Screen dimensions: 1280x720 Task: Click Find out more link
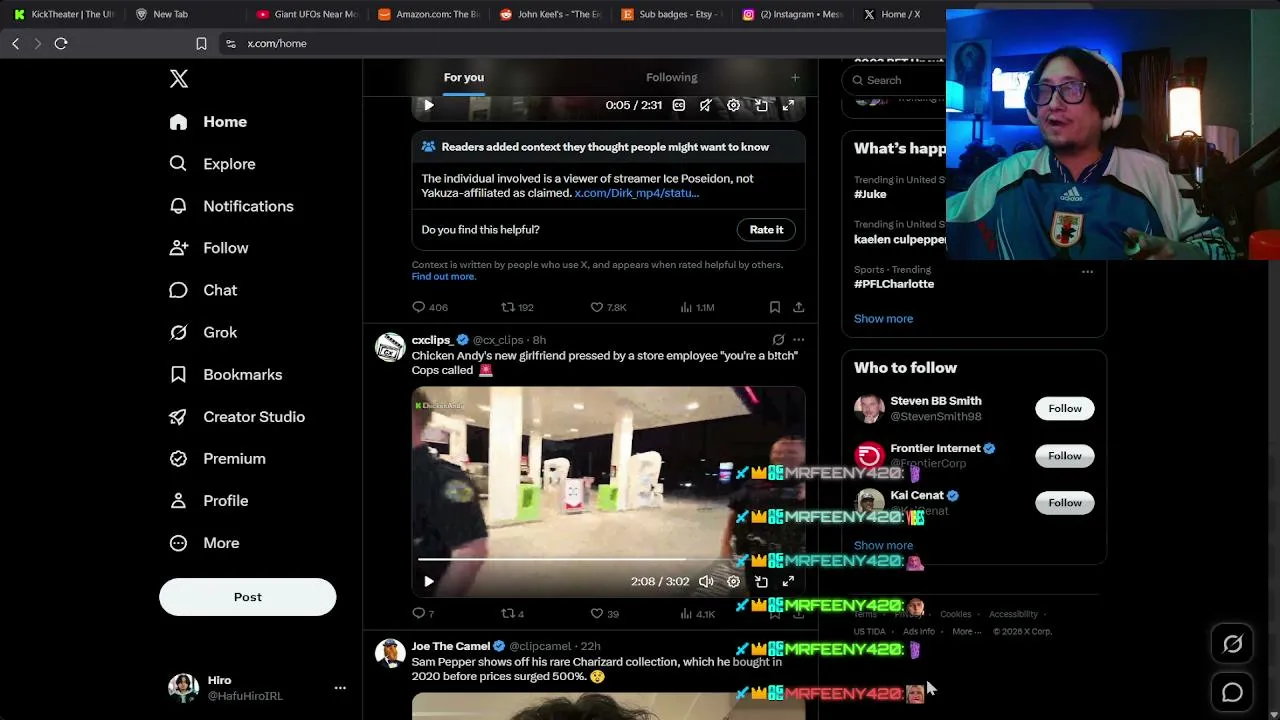[x=443, y=277]
